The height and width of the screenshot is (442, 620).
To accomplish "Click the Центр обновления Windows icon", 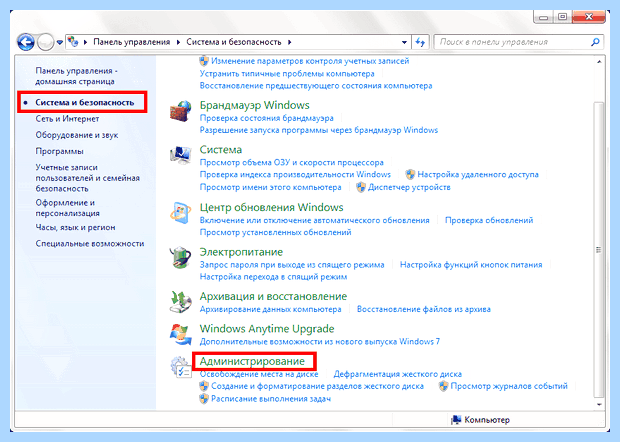I will [181, 213].
